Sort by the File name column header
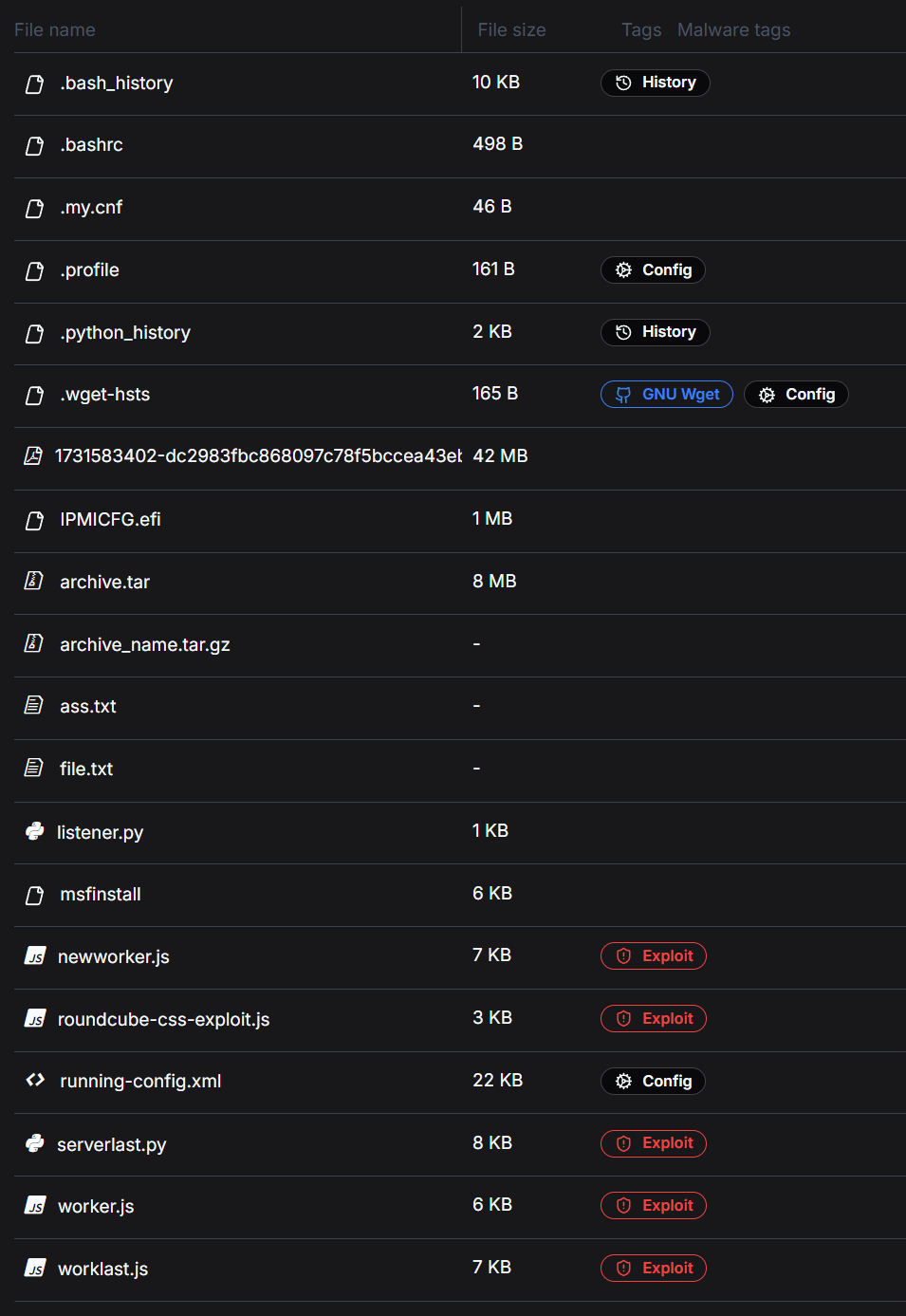The height and width of the screenshot is (1316, 906). (55, 30)
